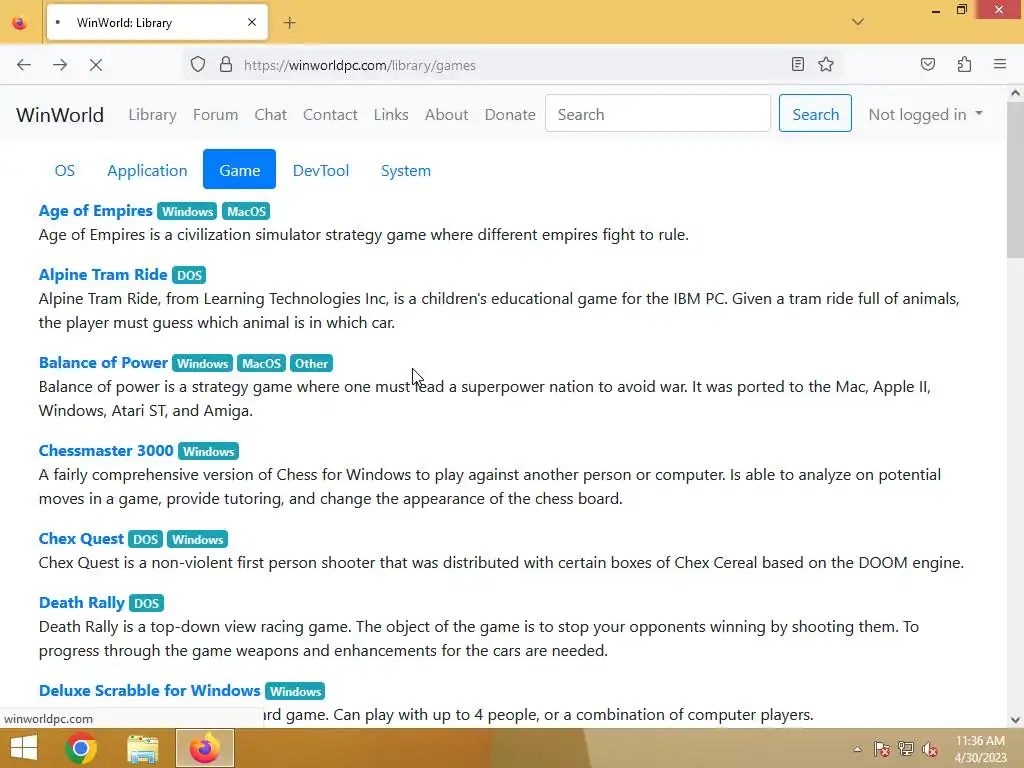
Task: Open the Contact nav link
Action: (330, 114)
